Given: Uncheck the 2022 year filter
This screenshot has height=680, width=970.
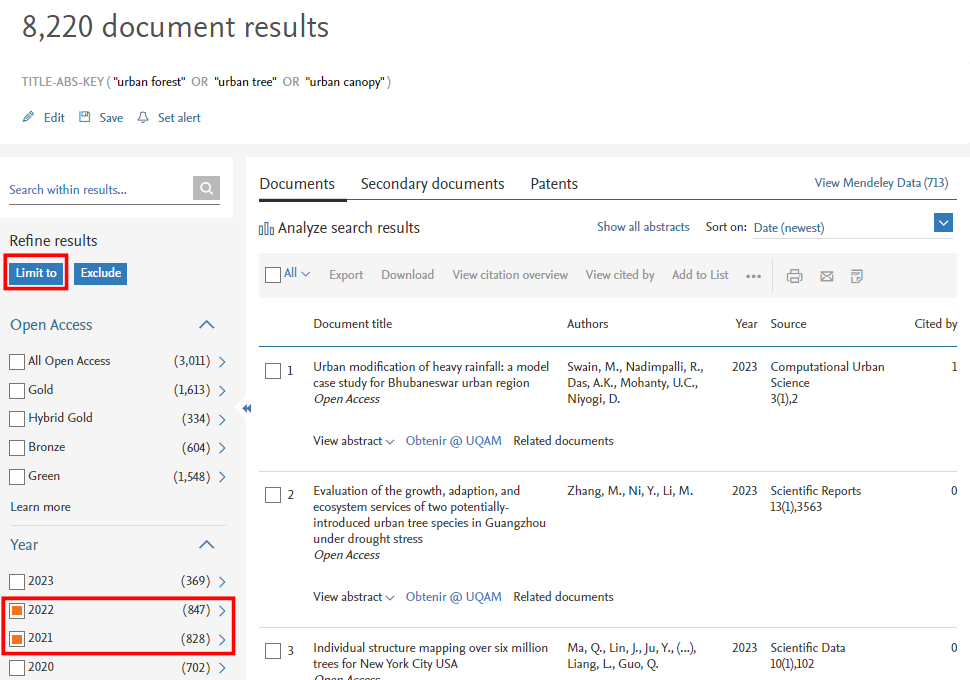Looking at the screenshot, I should tap(17, 610).
